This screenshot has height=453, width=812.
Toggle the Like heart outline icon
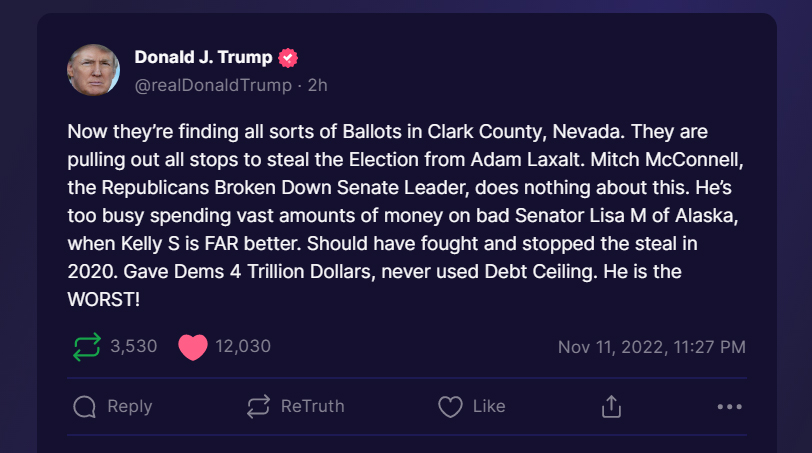click(x=451, y=406)
